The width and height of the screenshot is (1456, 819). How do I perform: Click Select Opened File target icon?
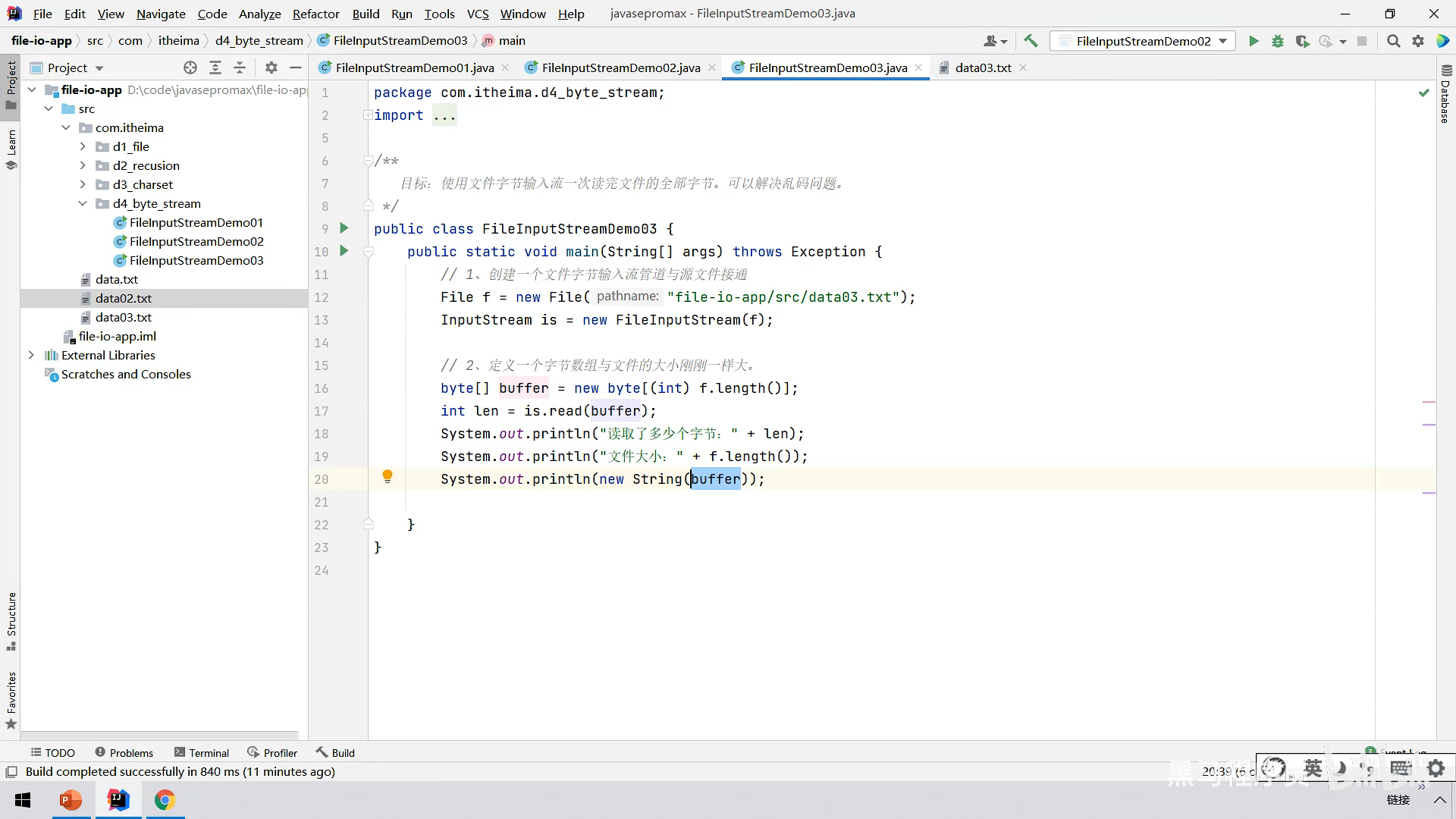[190, 67]
